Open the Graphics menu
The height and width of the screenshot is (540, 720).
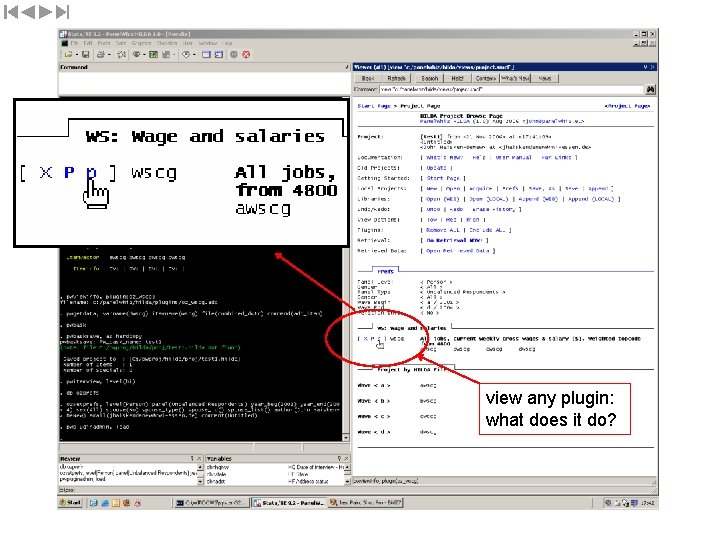click(x=141, y=43)
